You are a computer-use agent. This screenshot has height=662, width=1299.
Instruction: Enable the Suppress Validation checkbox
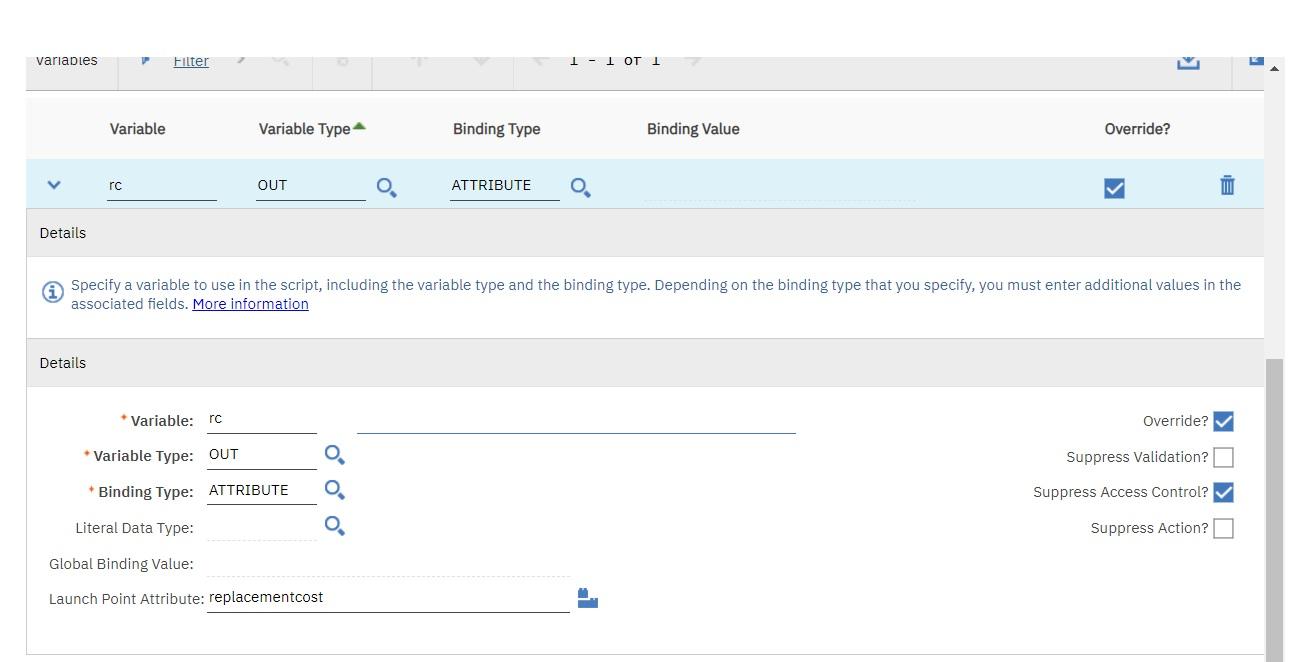(1224, 457)
